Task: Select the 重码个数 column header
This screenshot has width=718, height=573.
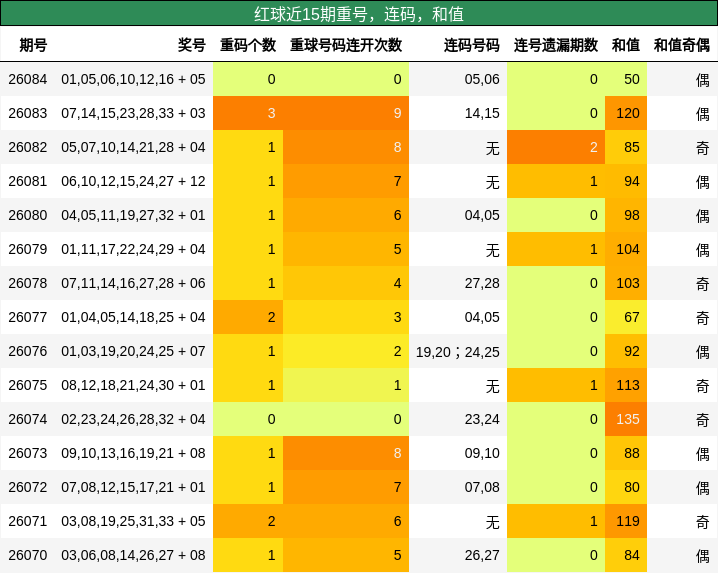Action: 248,45
